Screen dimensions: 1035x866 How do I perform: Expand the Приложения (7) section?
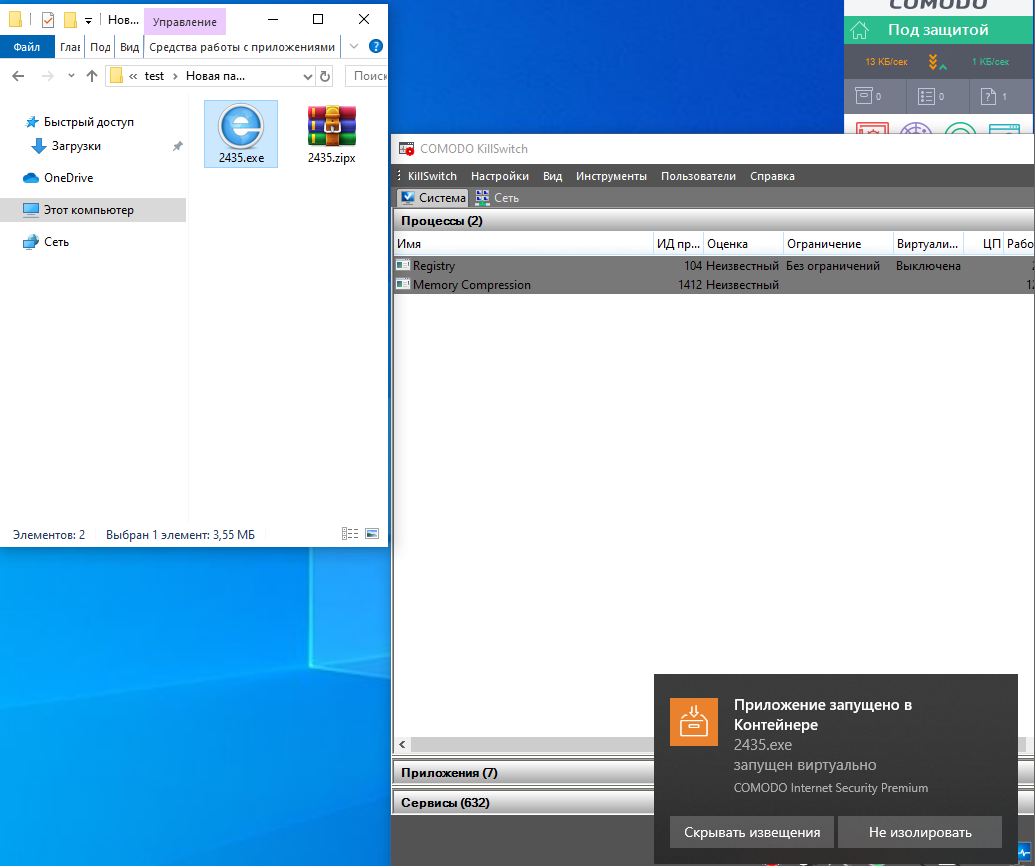(x=523, y=772)
